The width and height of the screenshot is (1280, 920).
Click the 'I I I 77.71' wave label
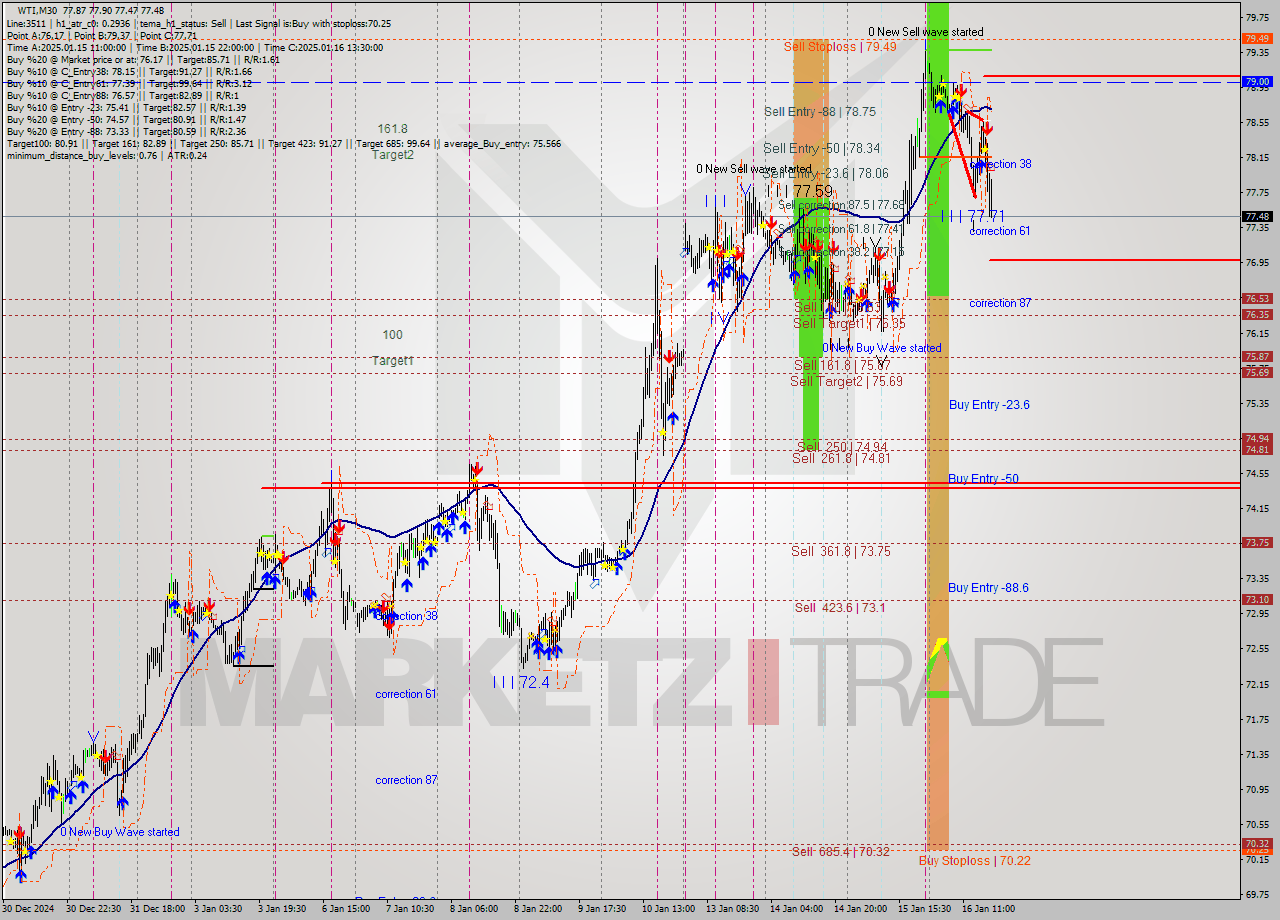coord(971,215)
